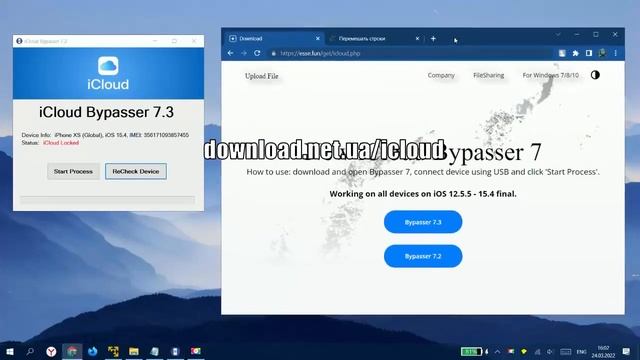
Task: Close the iCloud Bypasser window
Action: pyautogui.click(x=194, y=41)
